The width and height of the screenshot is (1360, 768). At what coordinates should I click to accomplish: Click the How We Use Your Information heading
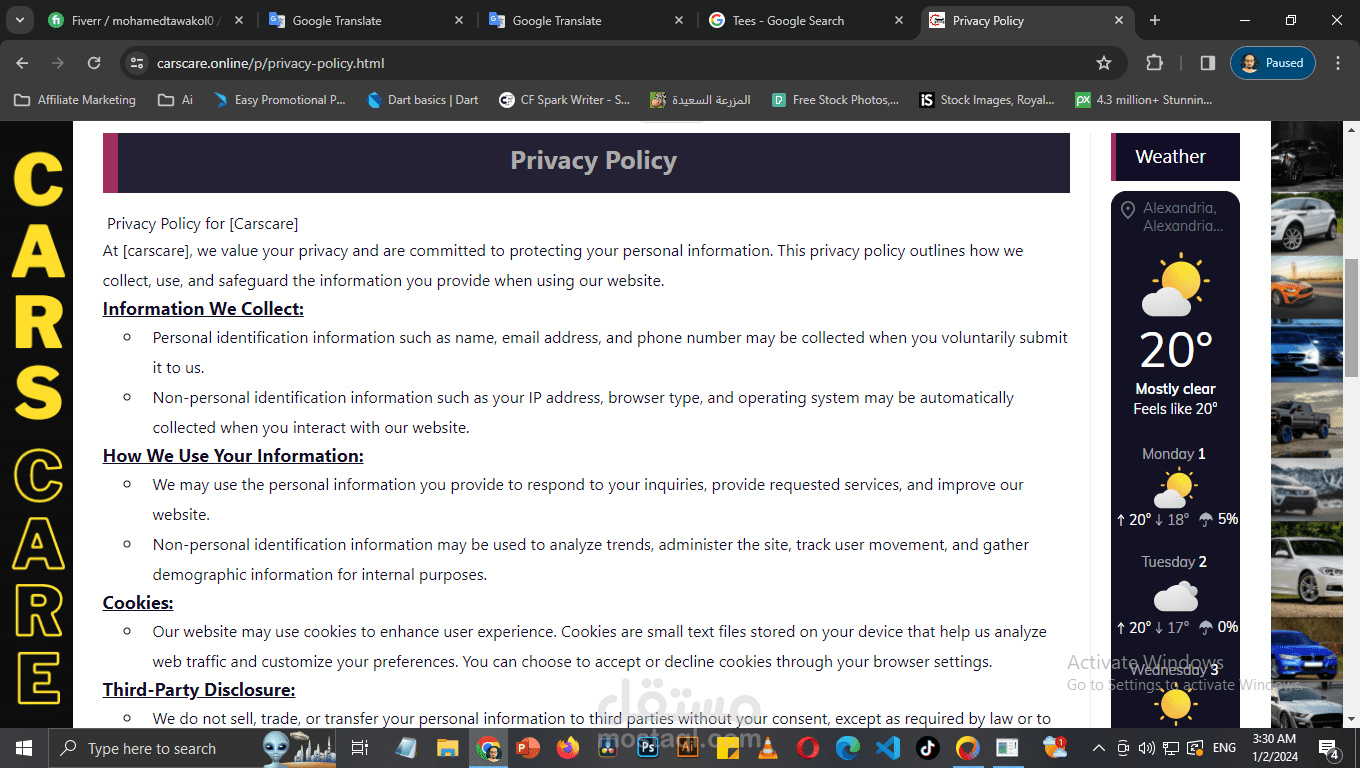(x=233, y=456)
